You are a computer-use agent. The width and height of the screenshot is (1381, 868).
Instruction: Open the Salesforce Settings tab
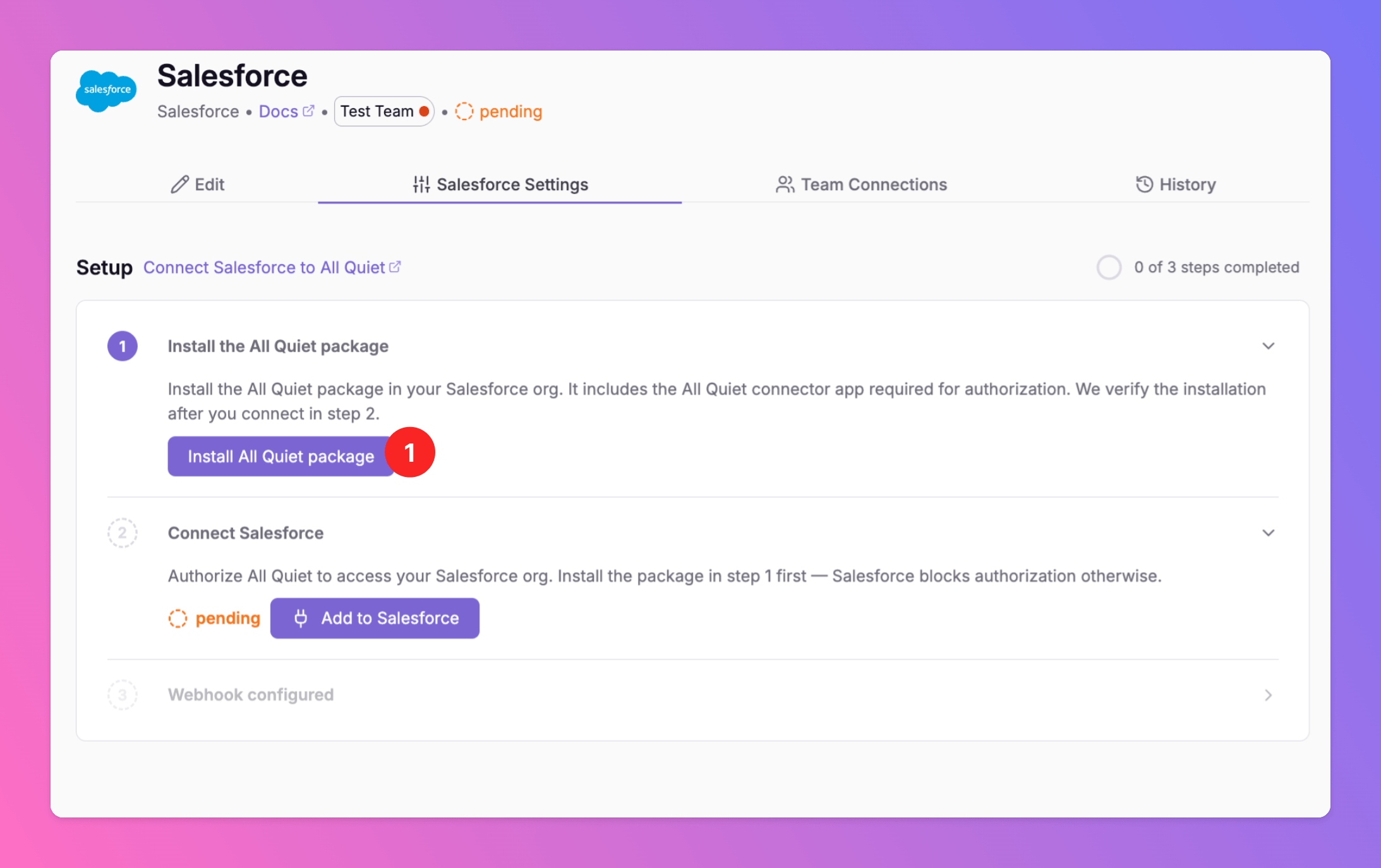[x=500, y=184]
